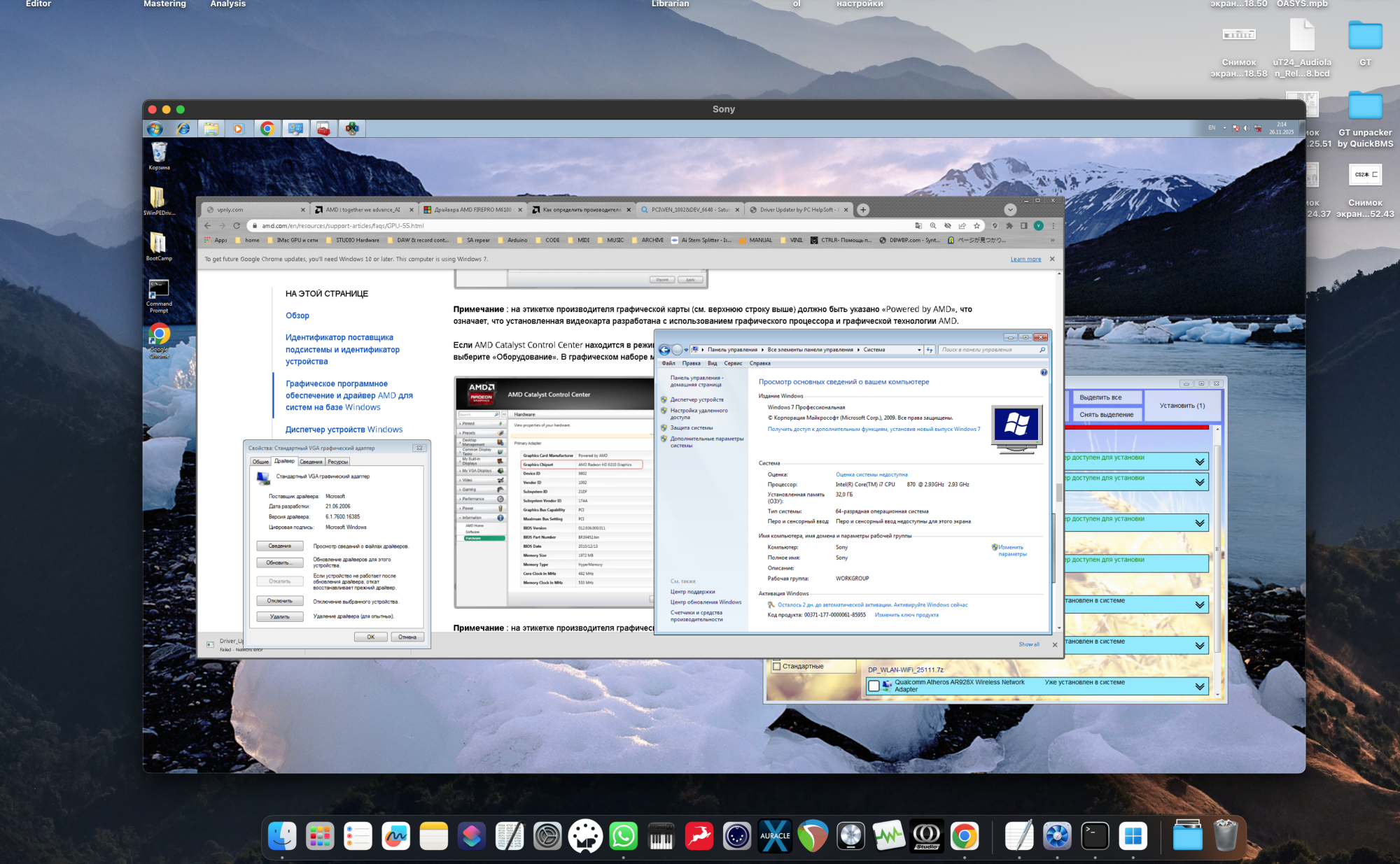
Task: Click the Установить (1) button
Action: 1182,406
